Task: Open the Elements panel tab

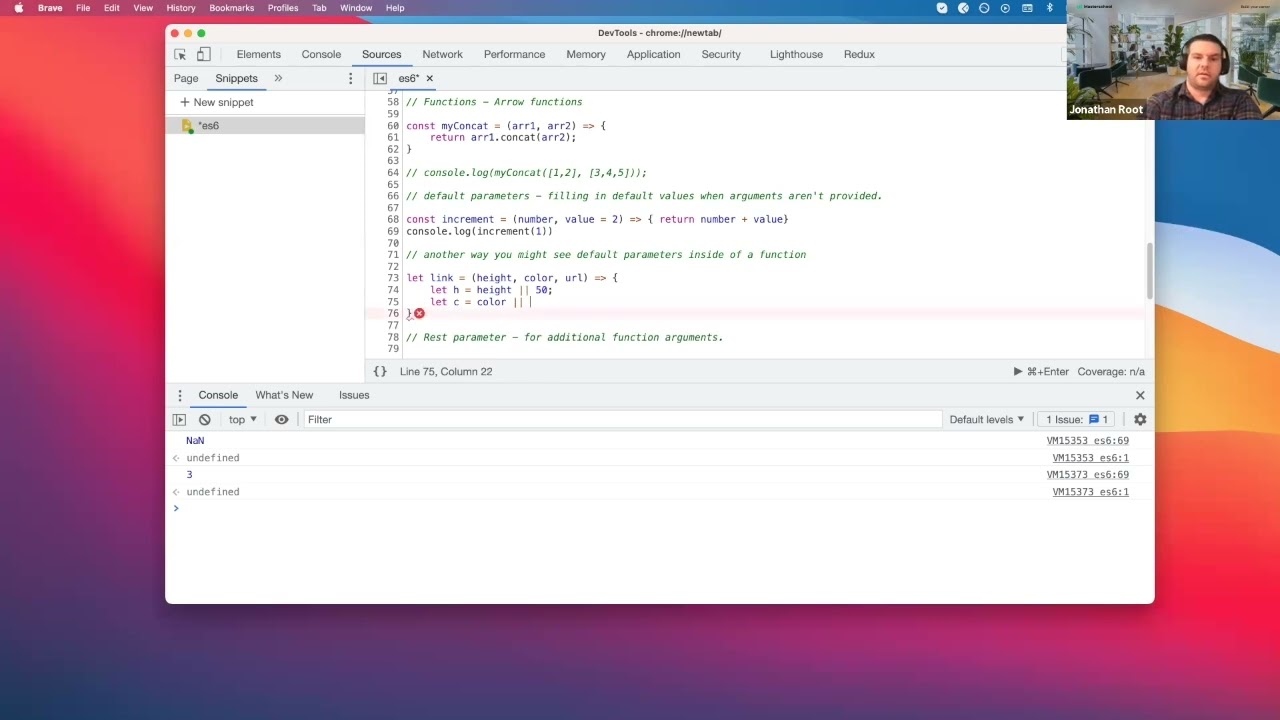Action: 259,54
